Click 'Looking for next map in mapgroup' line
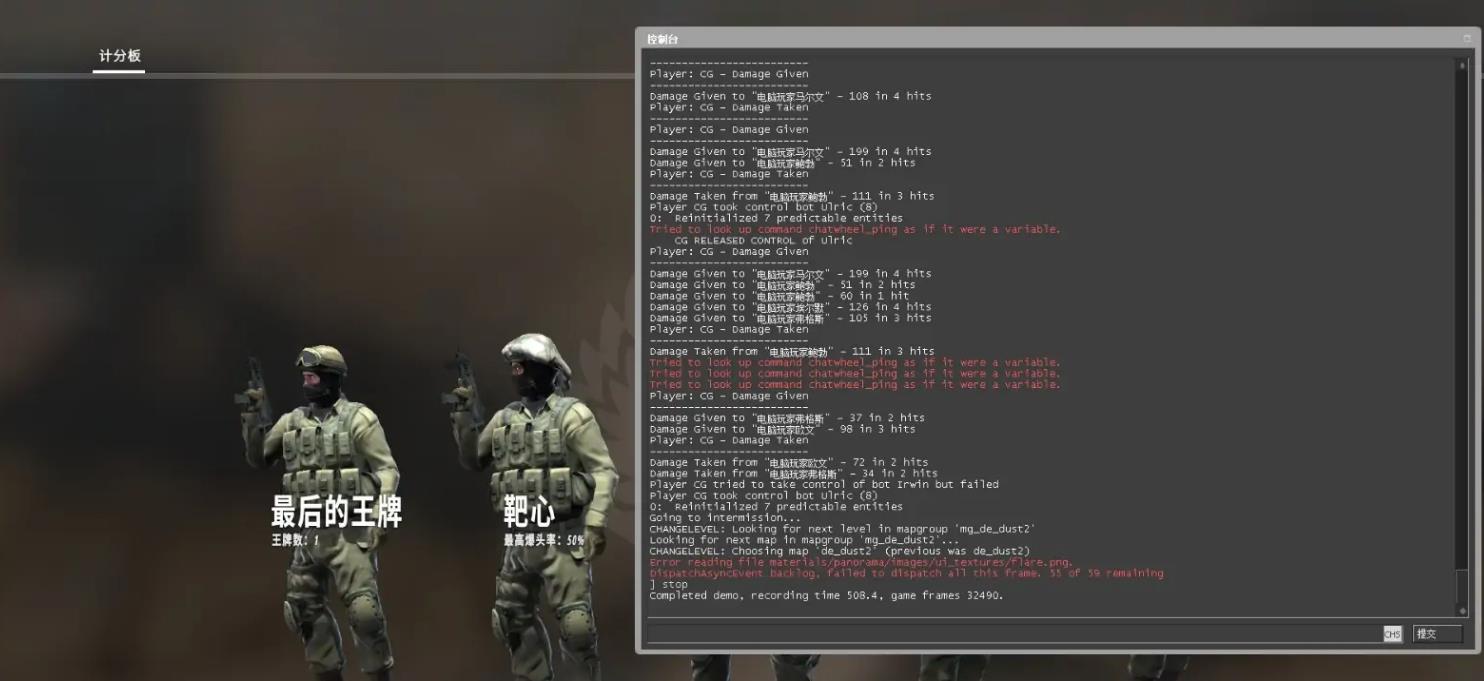Viewport: 1484px width, 681px height. (x=804, y=540)
